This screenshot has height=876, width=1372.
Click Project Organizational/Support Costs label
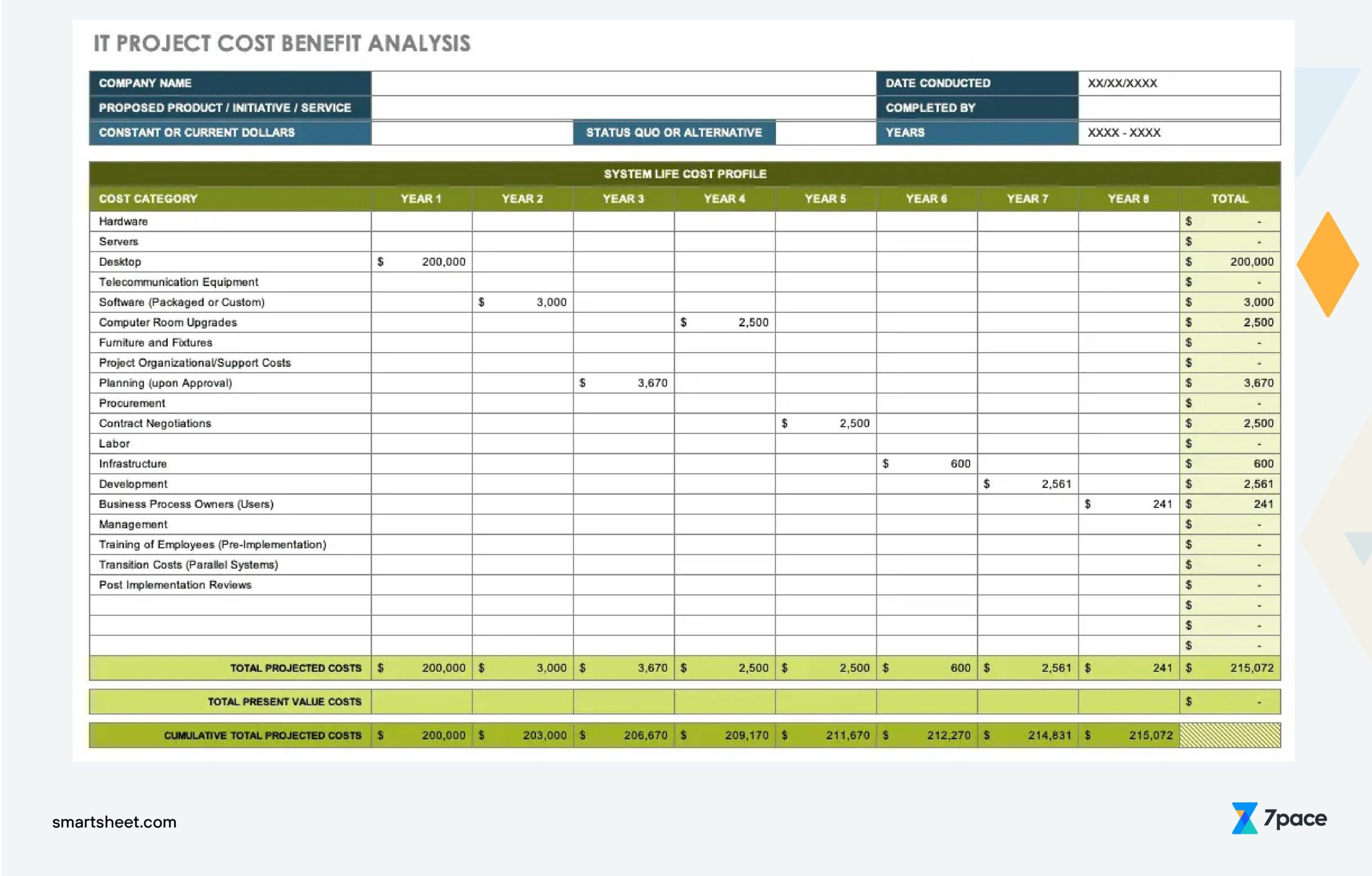click(195, 363)
